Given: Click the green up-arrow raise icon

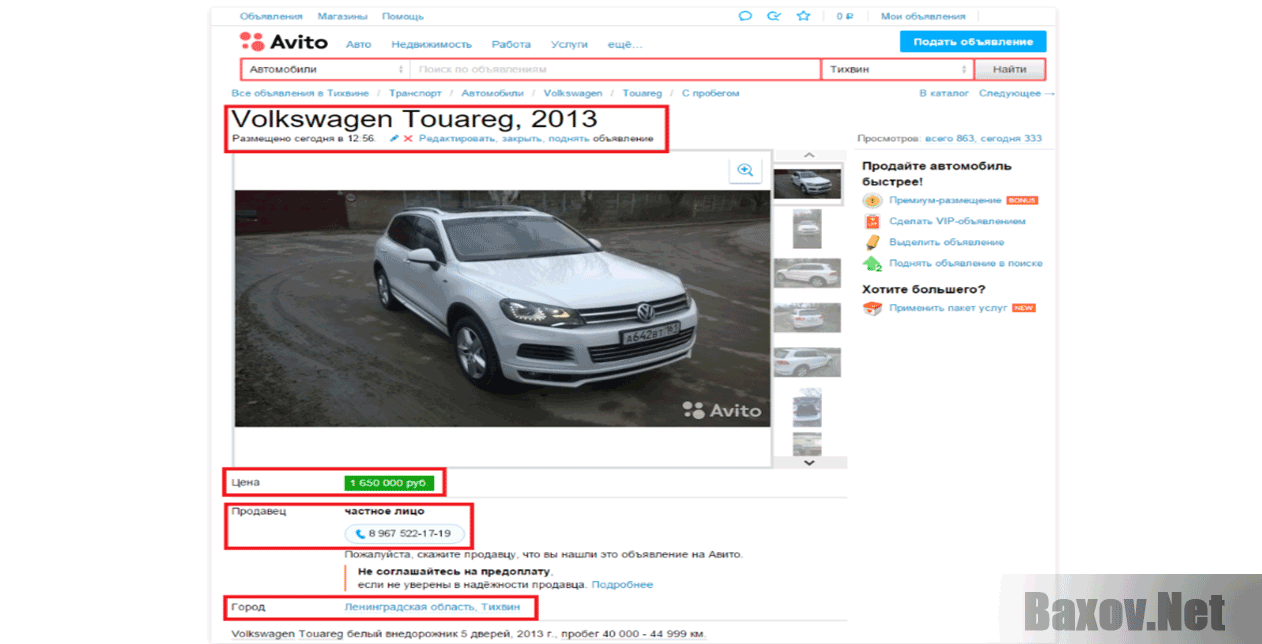Looking at the screenshot, I should pos(872,264).
